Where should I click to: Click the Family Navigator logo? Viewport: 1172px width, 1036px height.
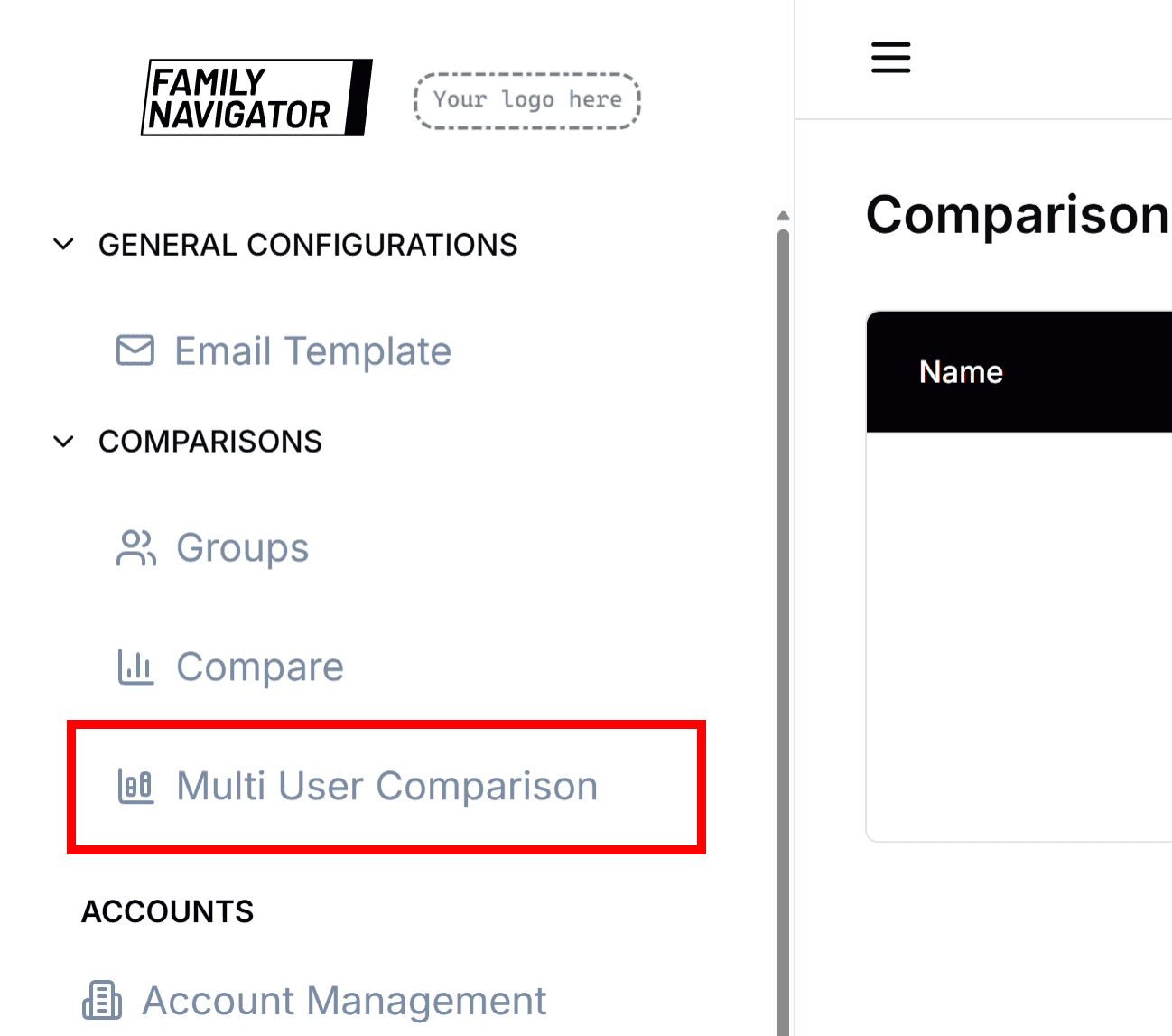[x=256, y=98]
